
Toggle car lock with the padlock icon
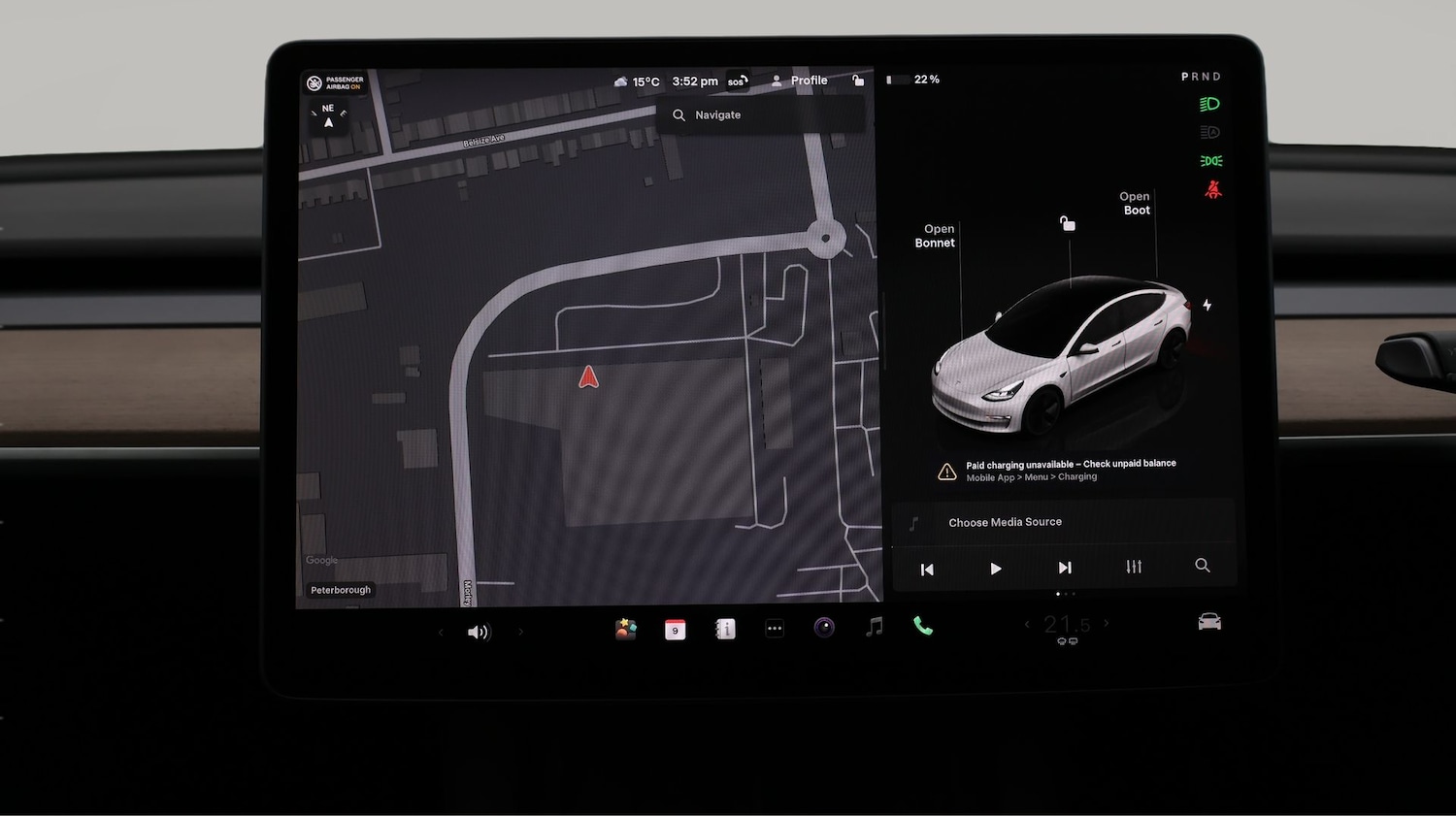858,81
